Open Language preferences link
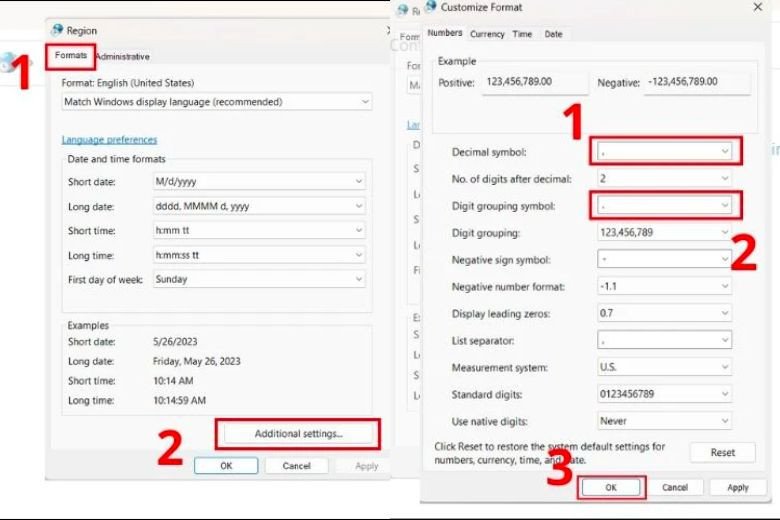The image size is (780, 520). click(x=109, y=140)
